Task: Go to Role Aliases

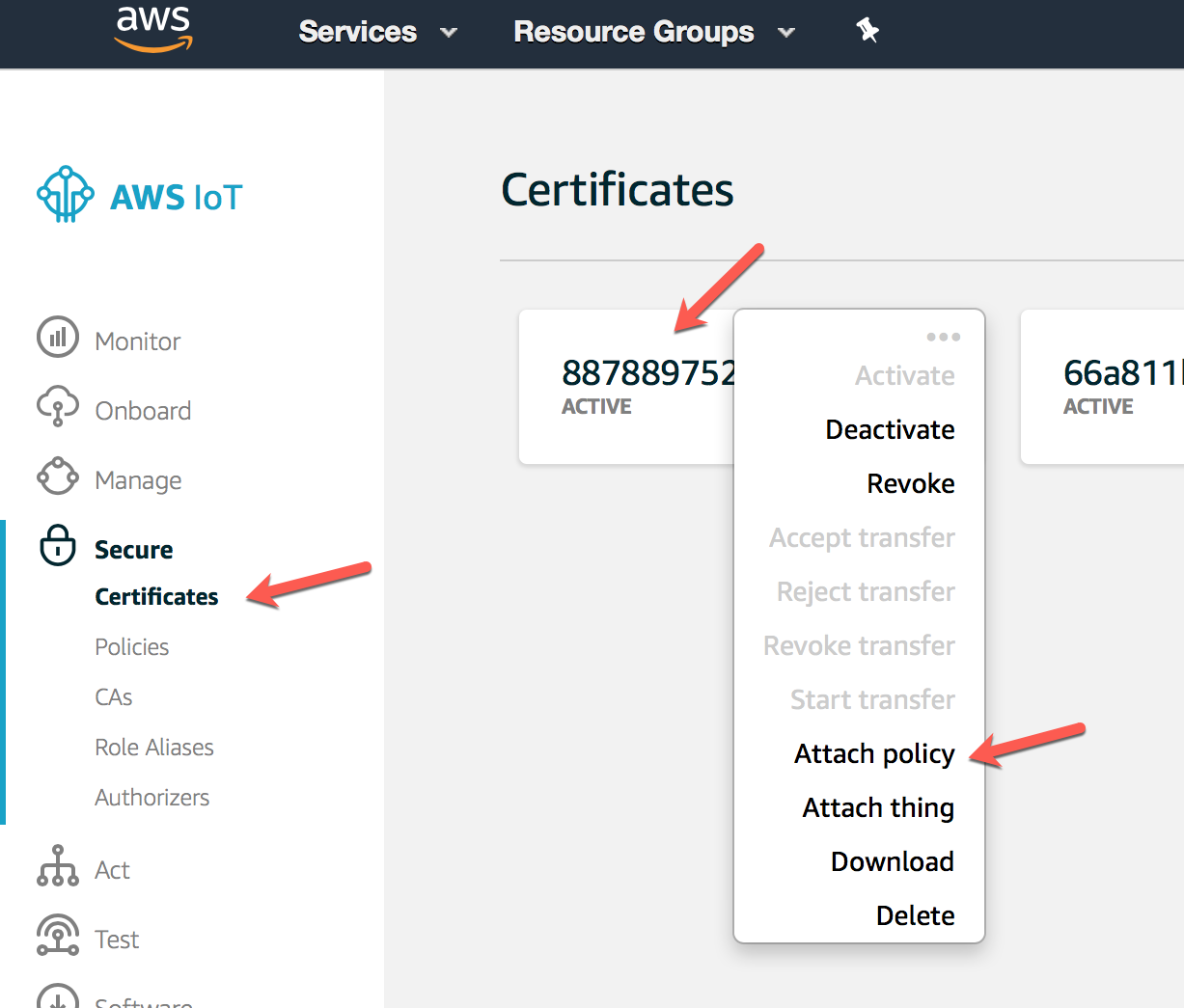Action: pyautogui.click(x=154, y=748)
